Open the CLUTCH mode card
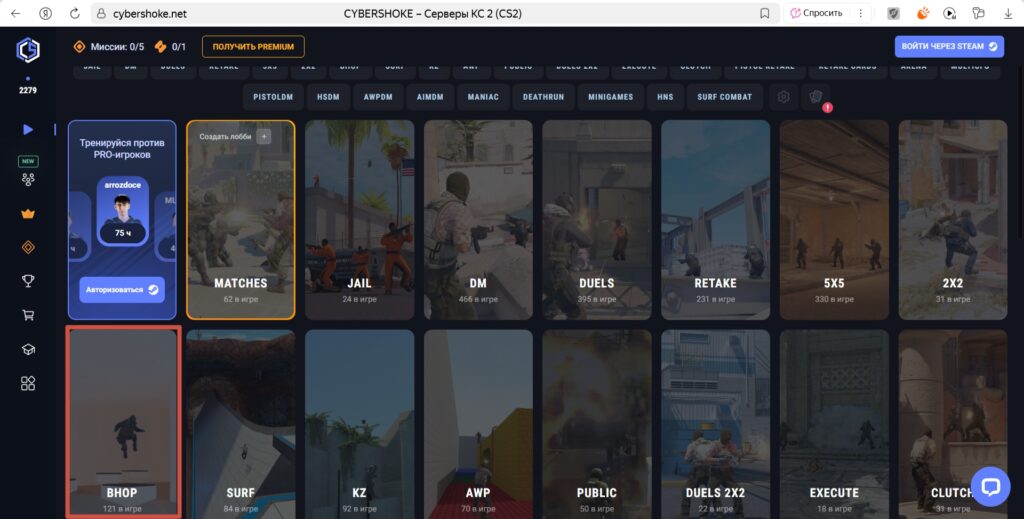 point(953,424)
